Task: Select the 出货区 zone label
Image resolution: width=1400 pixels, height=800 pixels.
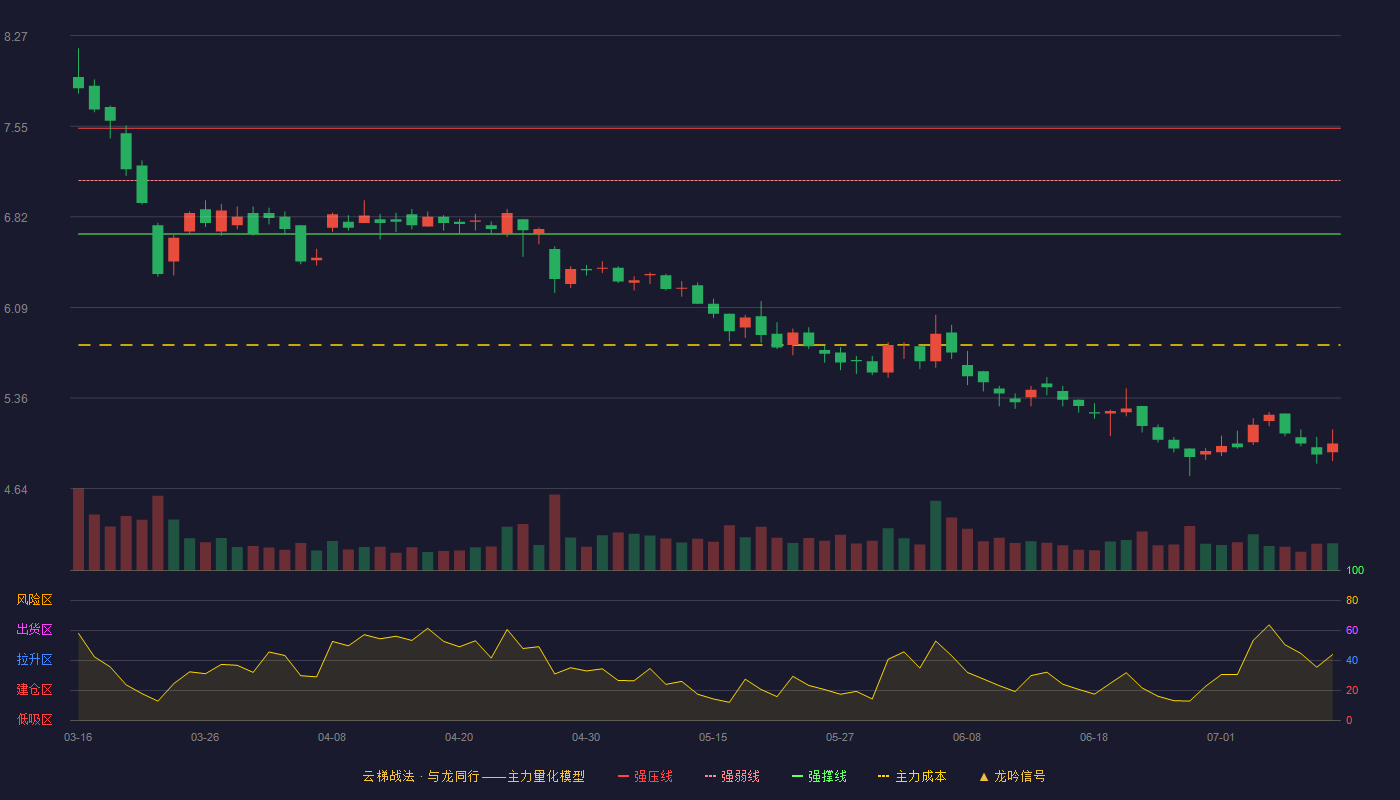Action: pyautogui.click(x=34, y=630)
